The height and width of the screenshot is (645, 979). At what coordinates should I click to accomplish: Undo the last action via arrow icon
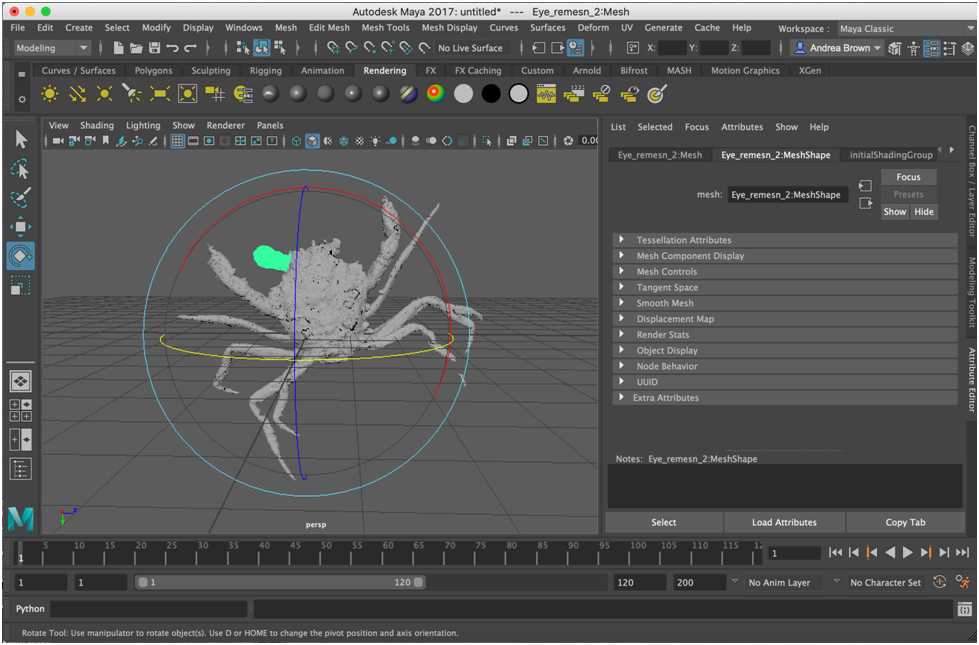coord(172,48)
